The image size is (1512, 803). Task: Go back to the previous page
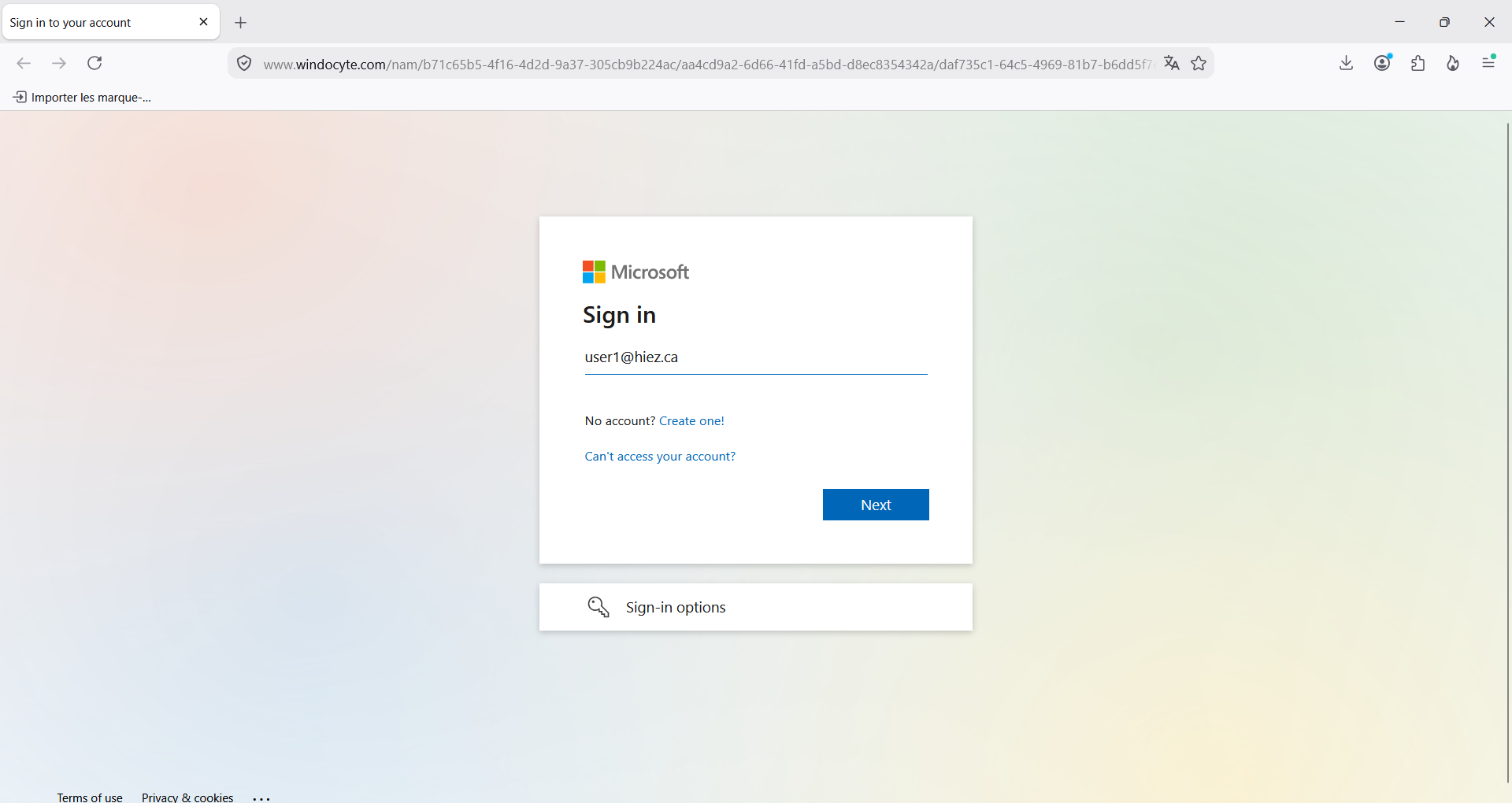click(x=24, y=64)
